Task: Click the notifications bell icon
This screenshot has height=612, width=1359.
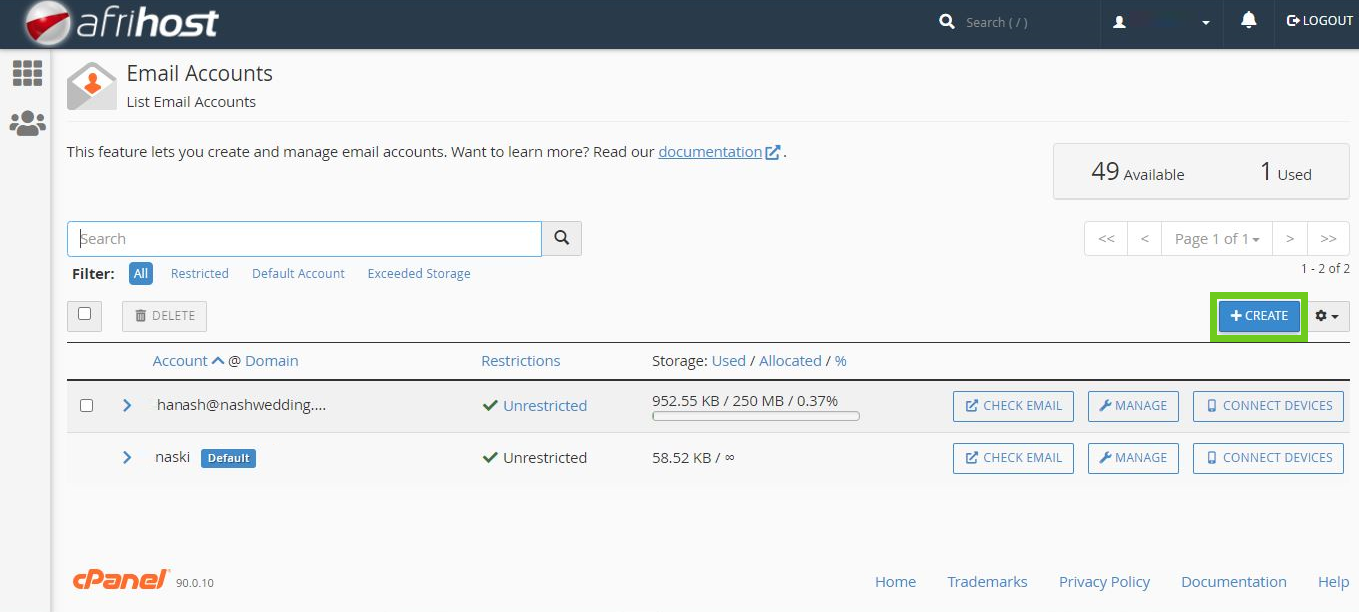Action: tap(1248, 21)
